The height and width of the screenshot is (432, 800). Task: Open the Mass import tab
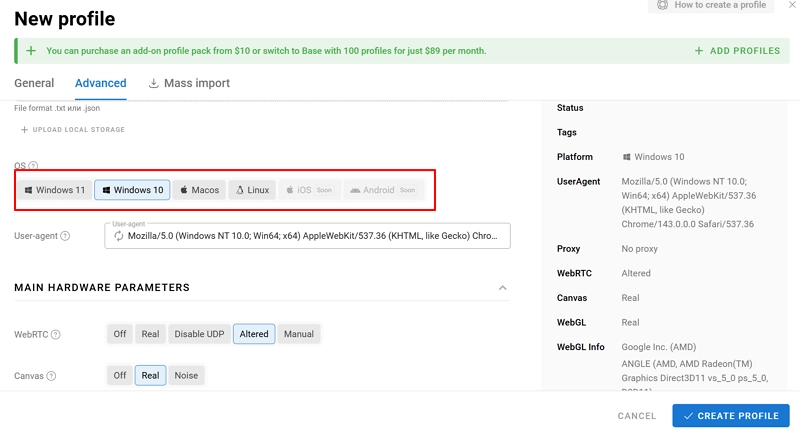click(x=189, y=83)
